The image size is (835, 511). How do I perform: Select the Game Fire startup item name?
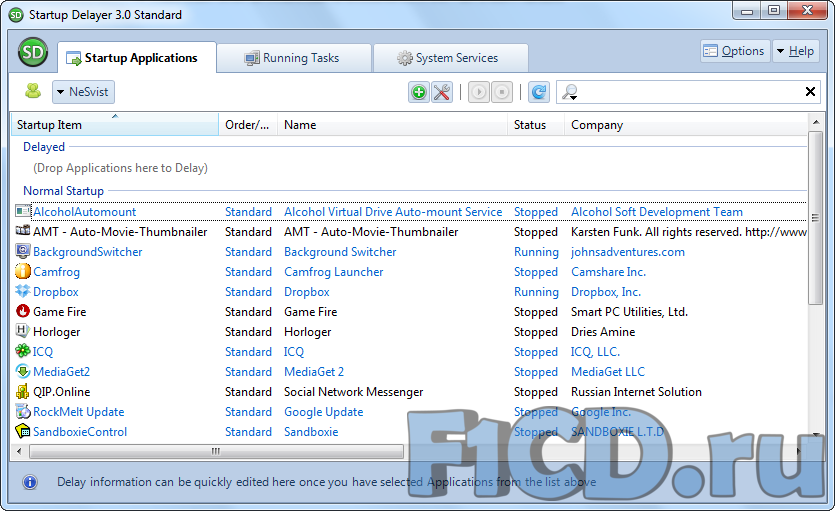click(x=60, y=312)
